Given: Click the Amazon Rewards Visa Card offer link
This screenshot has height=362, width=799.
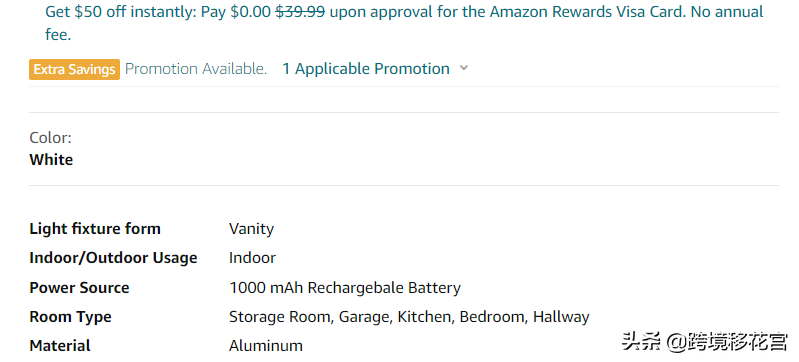Looking at the screenshot, I should (404, 23).
